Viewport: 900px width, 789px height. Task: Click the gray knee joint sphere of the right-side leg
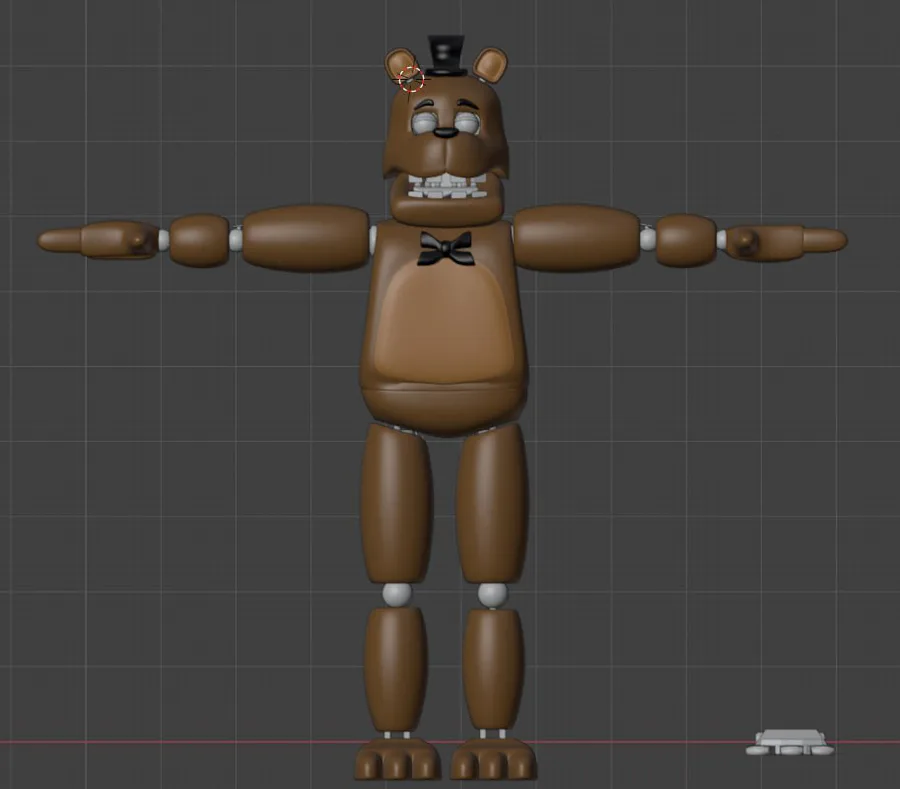(492, 594)
